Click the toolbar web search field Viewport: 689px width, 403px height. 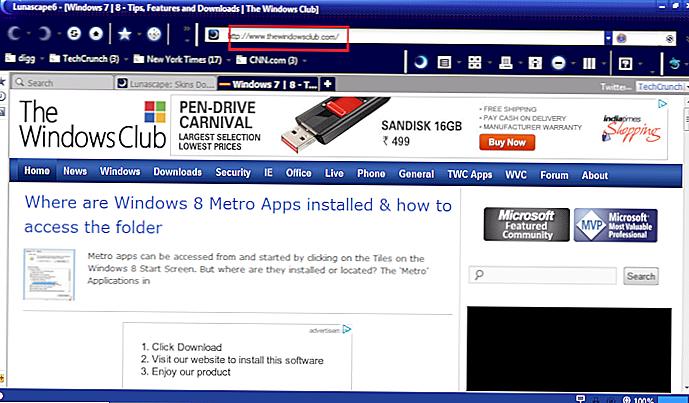click(x=646, y=39)
